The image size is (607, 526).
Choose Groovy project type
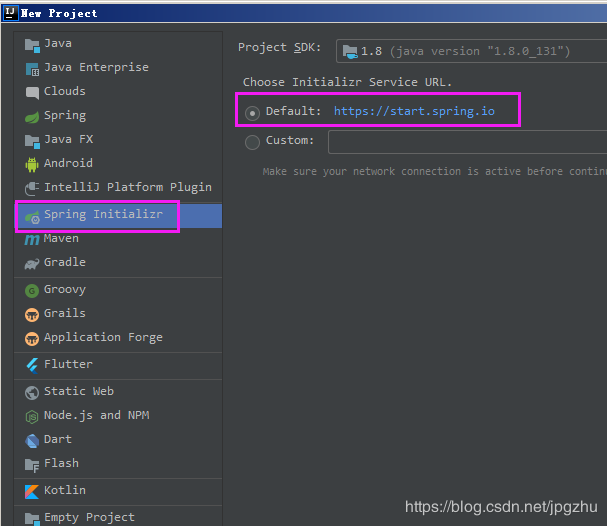118,290
